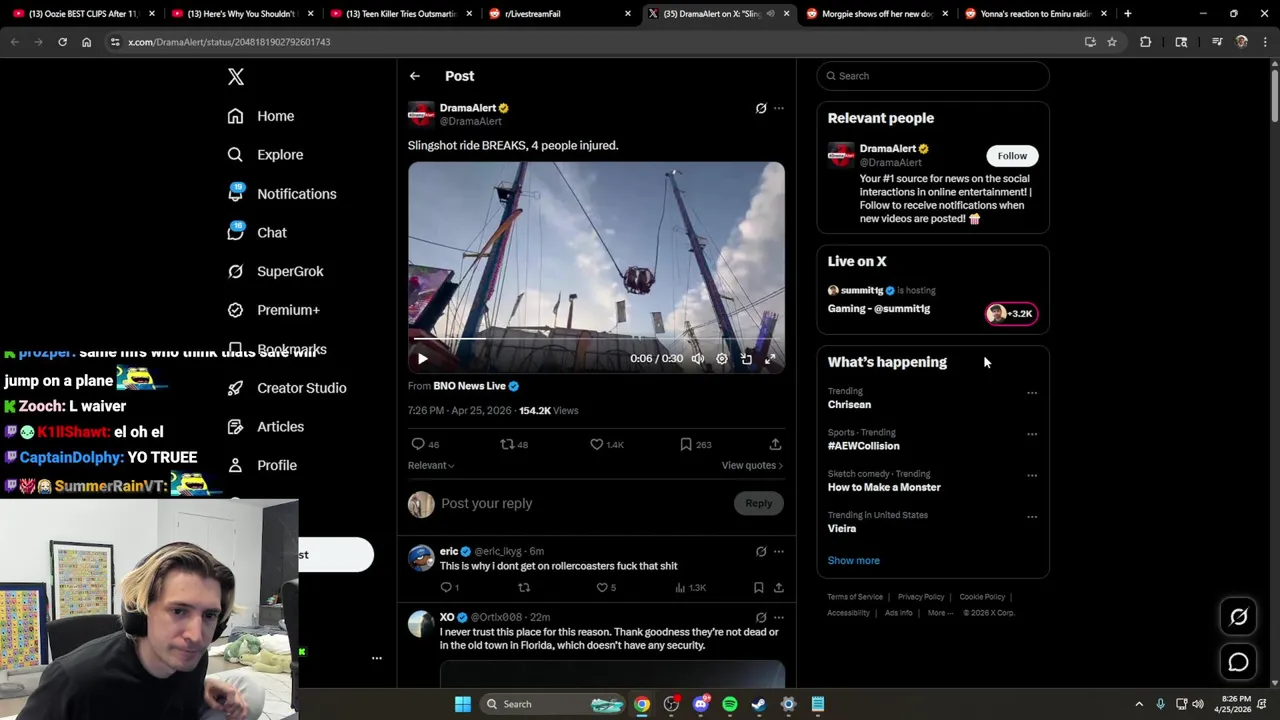Viewport: 1280px width, 720px height.
Task: Play the slingshot ride video
Action: coord(422,359)
